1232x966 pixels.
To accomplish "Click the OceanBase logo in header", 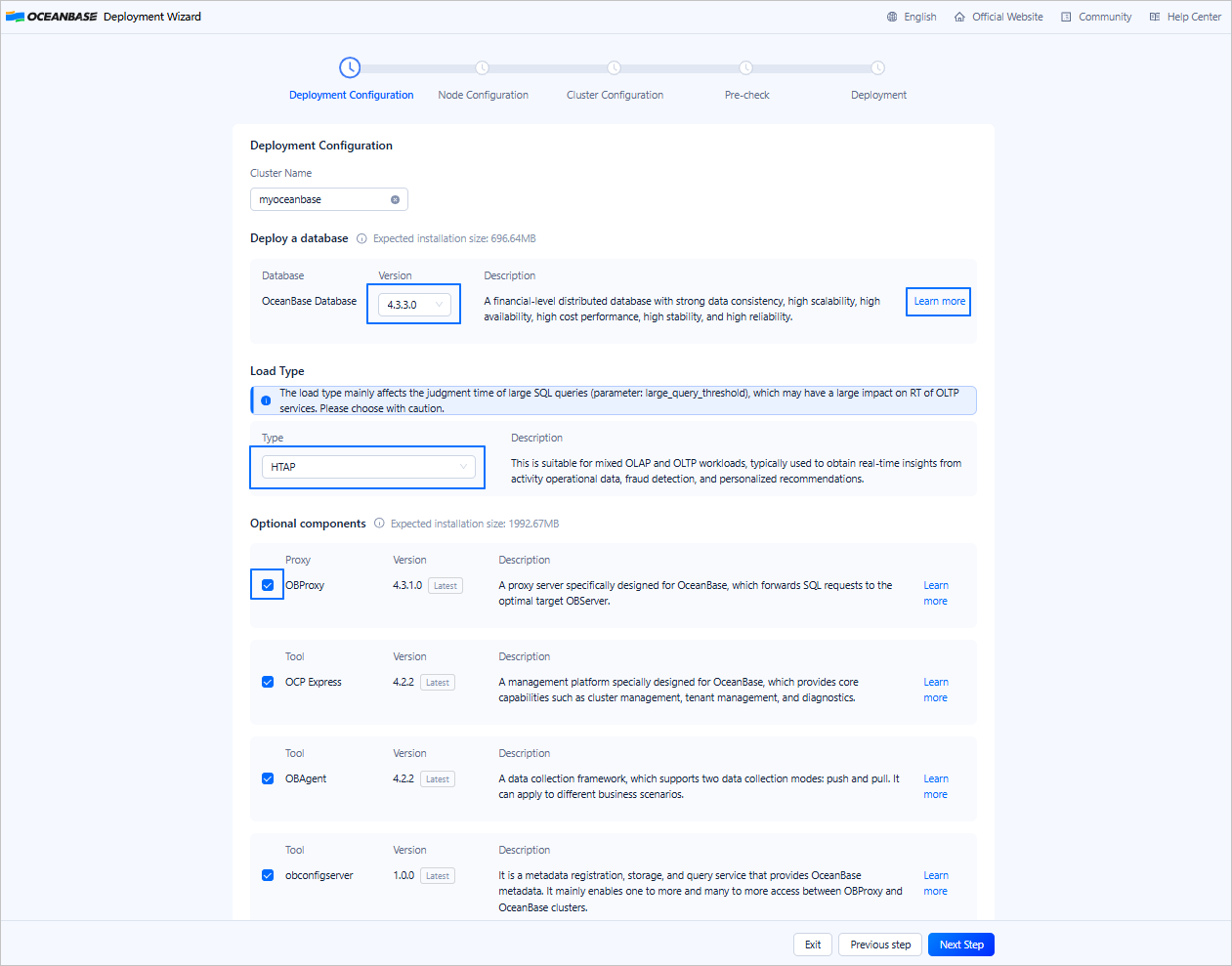I will (51, 17).
